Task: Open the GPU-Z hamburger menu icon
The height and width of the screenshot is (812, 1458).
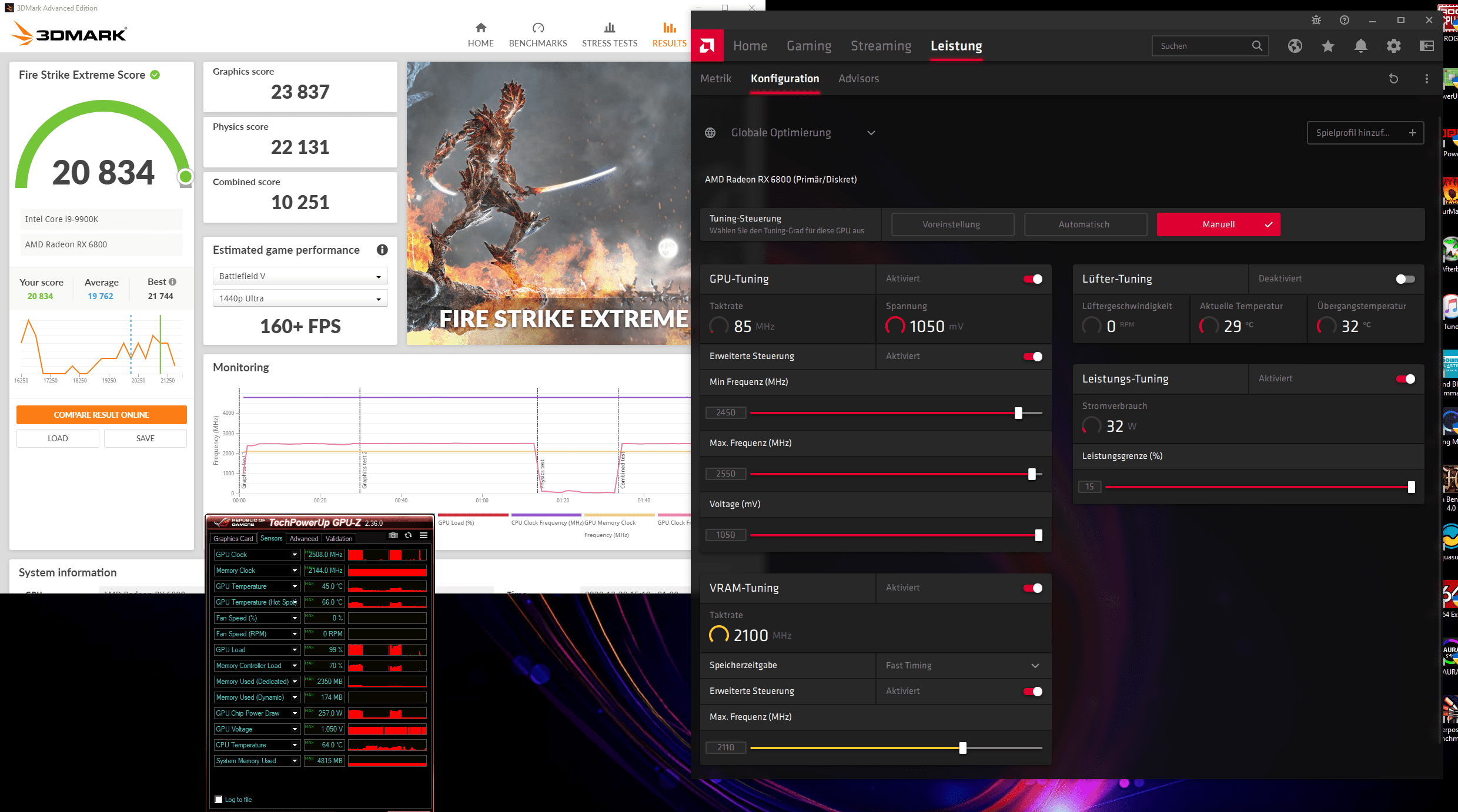Action: pyautogui.click(x=423, y=535)
